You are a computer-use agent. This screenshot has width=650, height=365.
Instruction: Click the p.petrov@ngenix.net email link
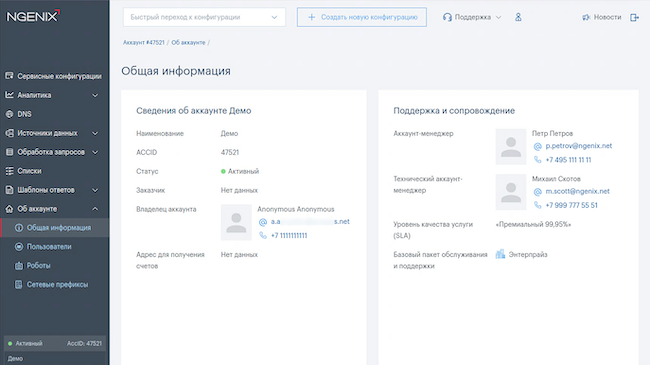pyautogui.click(x=579, y=146)
